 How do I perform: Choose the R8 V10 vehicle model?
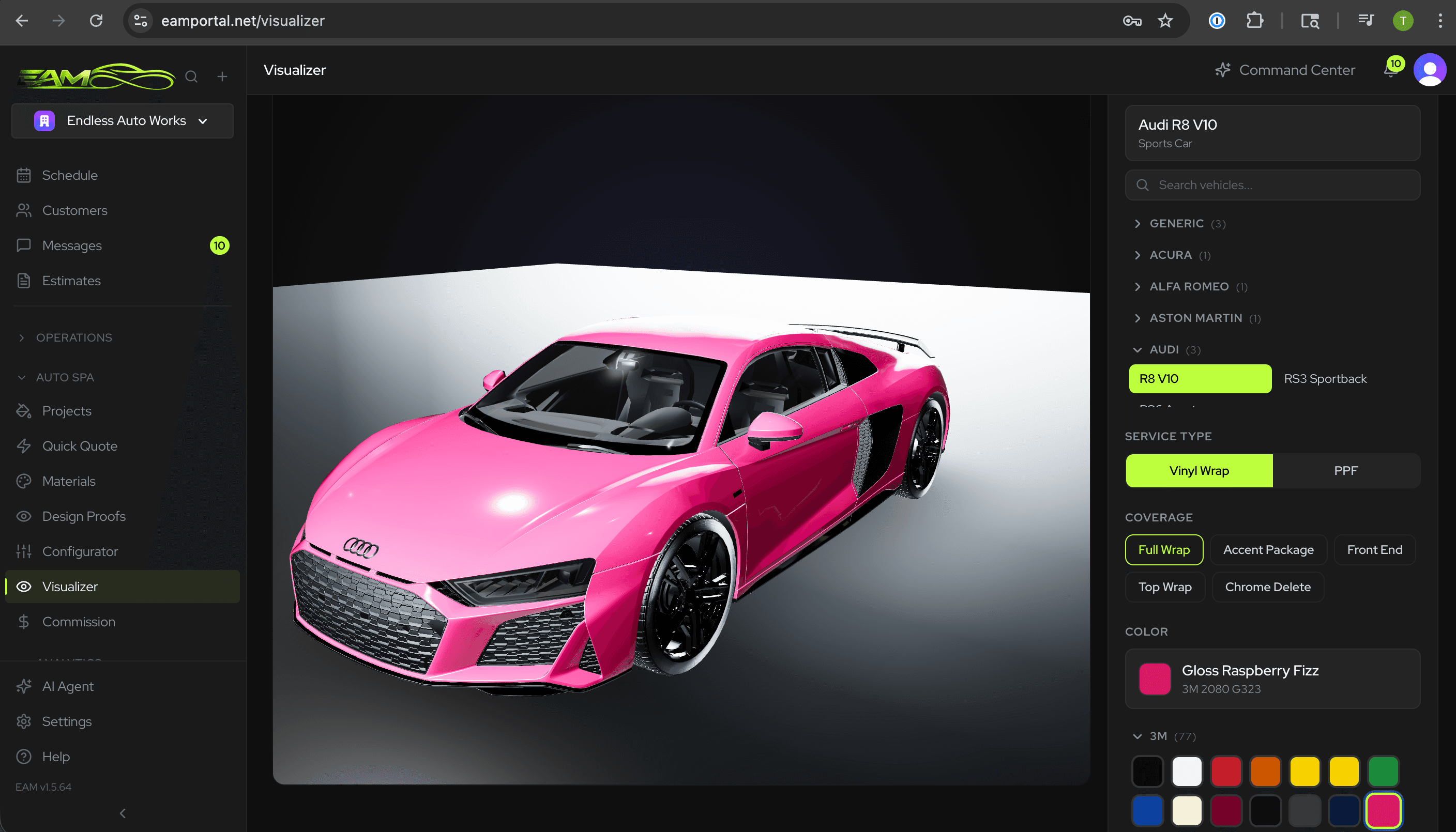coord(1200,379)
